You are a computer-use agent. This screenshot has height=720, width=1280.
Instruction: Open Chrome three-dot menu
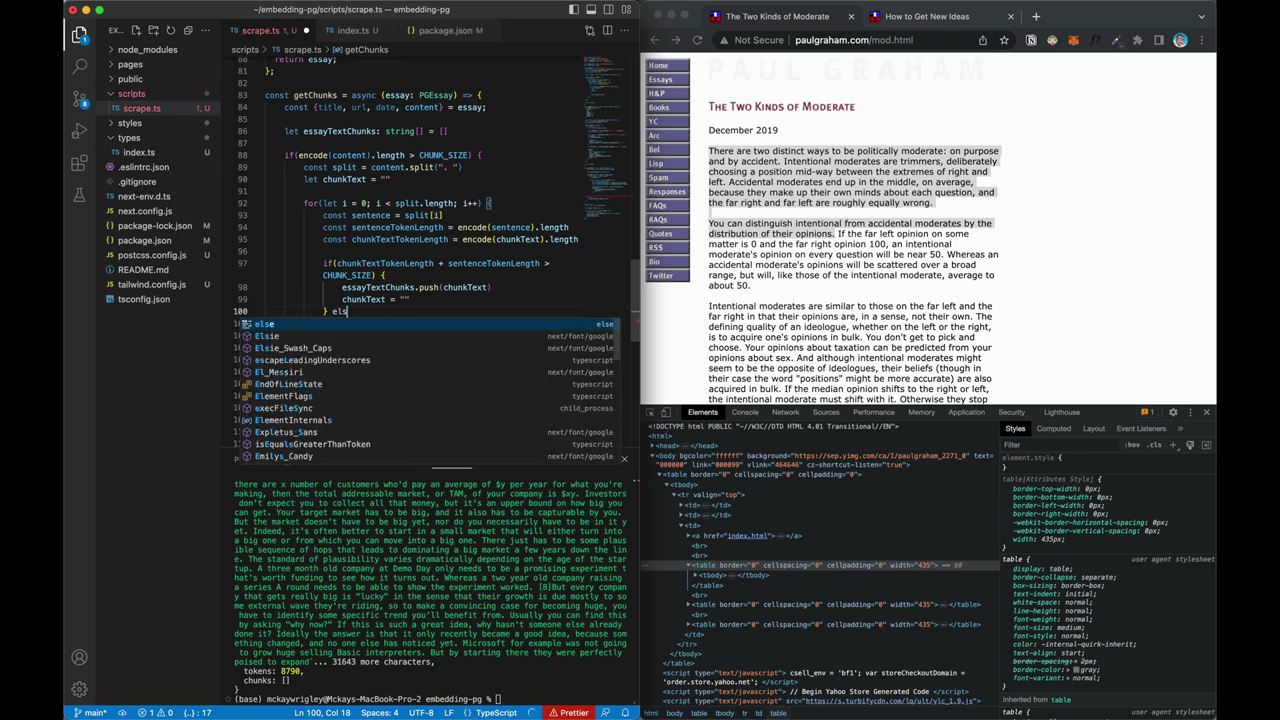click(1202, 41)
